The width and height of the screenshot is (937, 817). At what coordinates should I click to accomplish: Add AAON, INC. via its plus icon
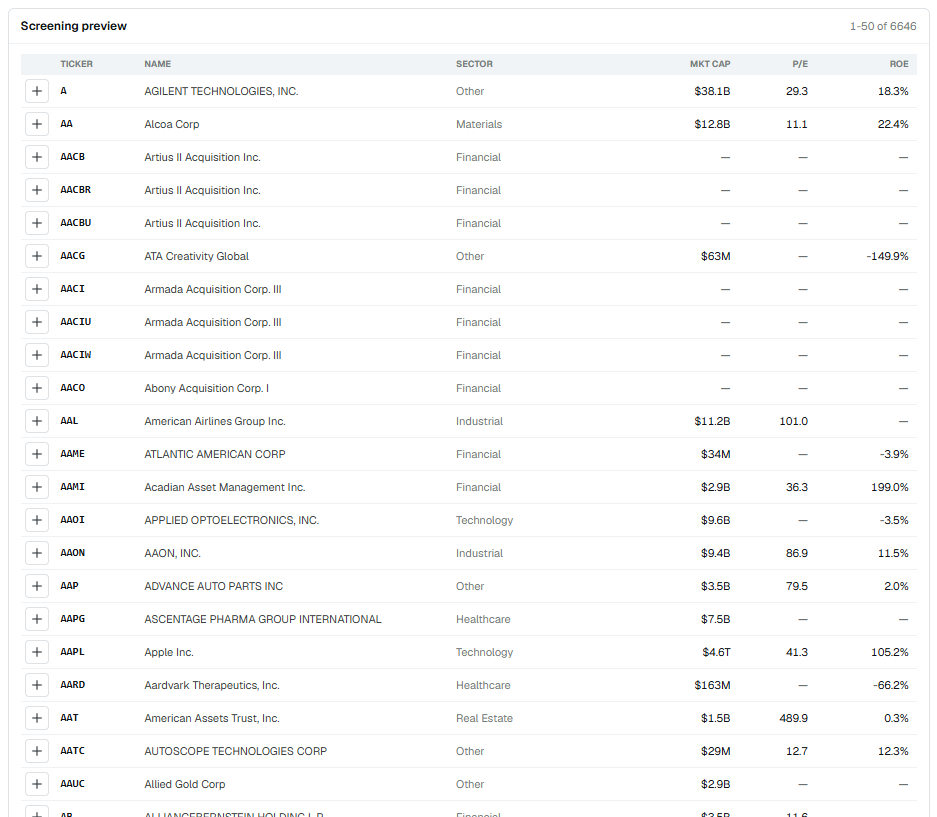click(36, 553)
